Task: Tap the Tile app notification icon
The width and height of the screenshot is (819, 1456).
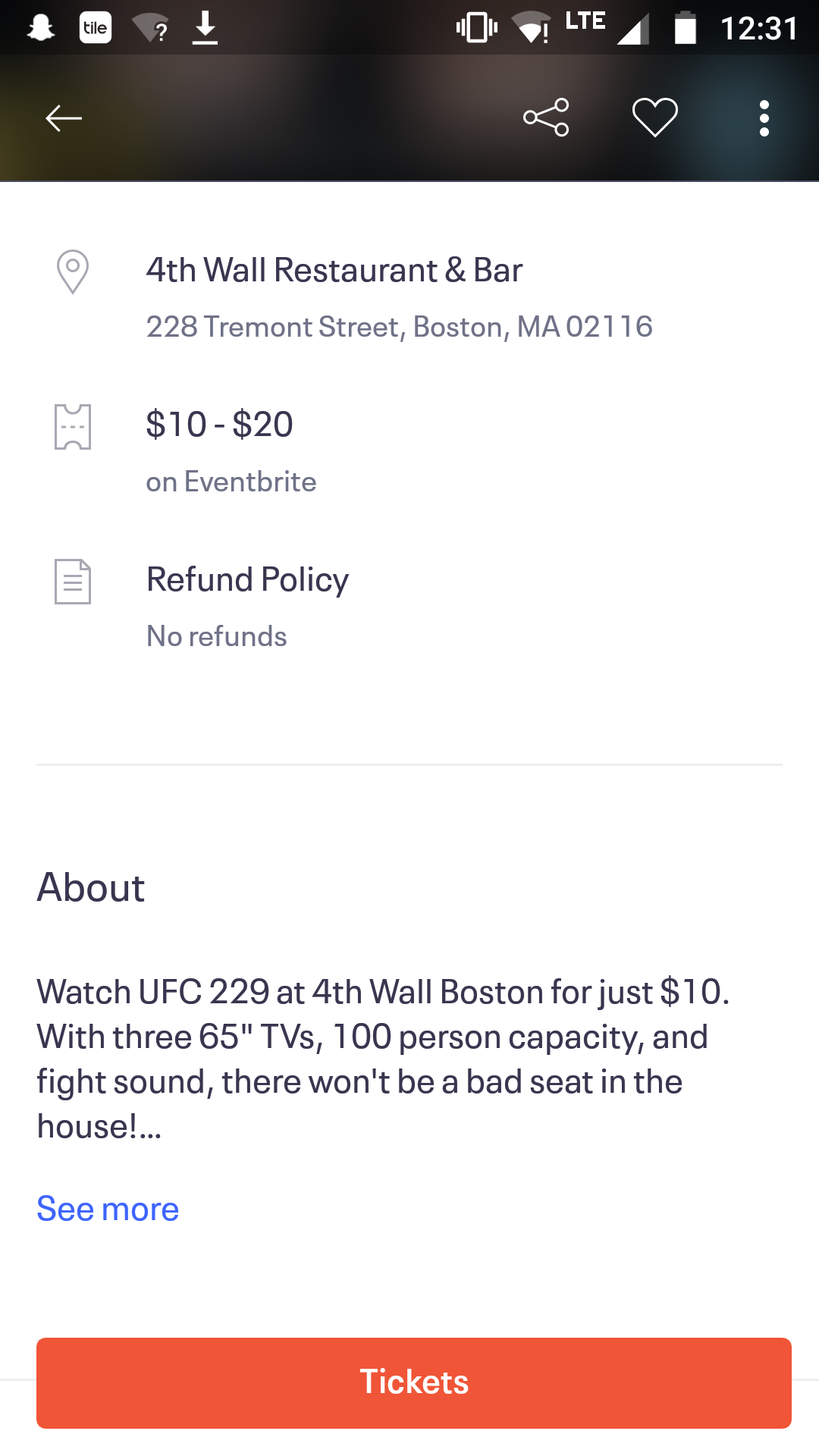Action: [96, 28]
